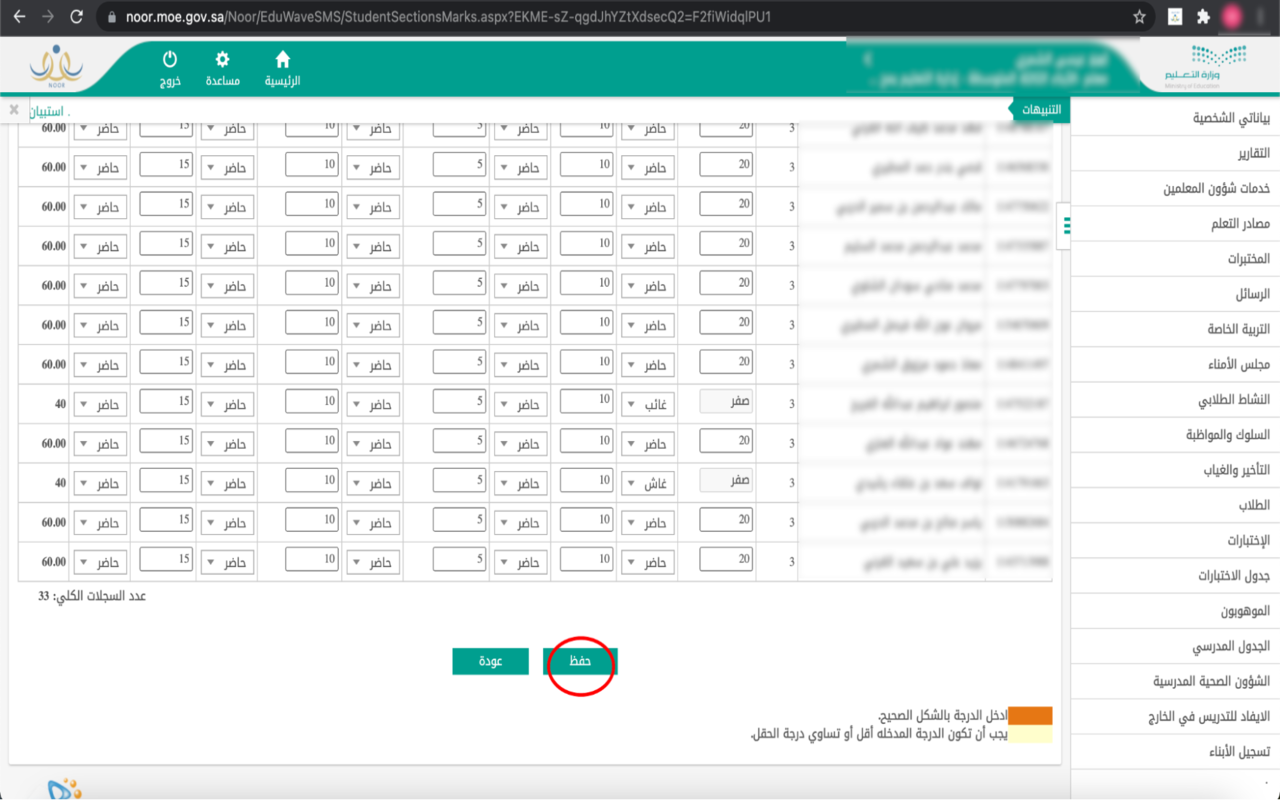Open the browser profile avatar

[x=1232, y=17]
